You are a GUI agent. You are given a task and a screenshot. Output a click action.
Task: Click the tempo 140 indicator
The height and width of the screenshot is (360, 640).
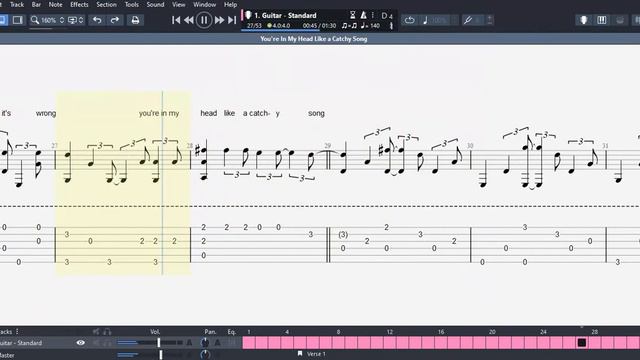click(x=370, y=26)
